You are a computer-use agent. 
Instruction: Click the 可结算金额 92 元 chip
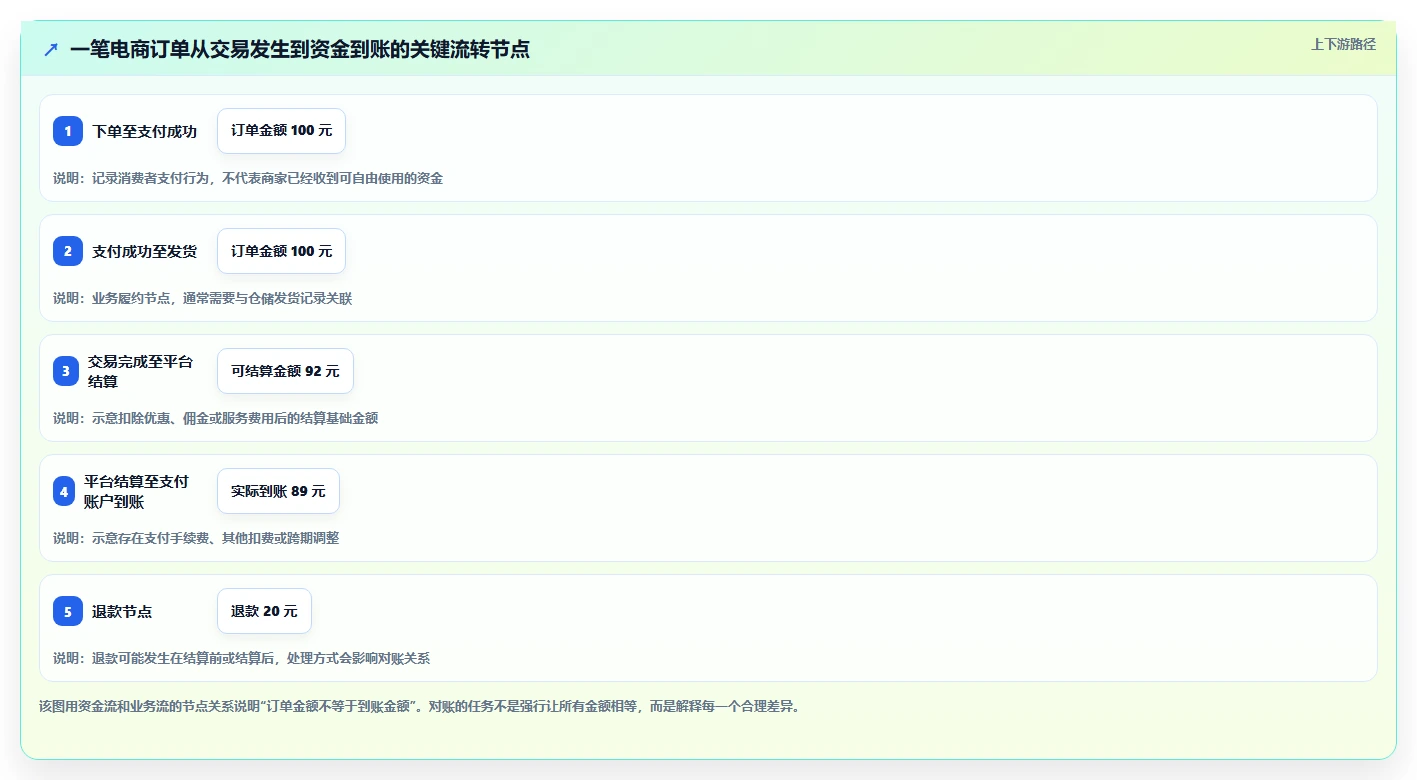click(x=285, y=371)
